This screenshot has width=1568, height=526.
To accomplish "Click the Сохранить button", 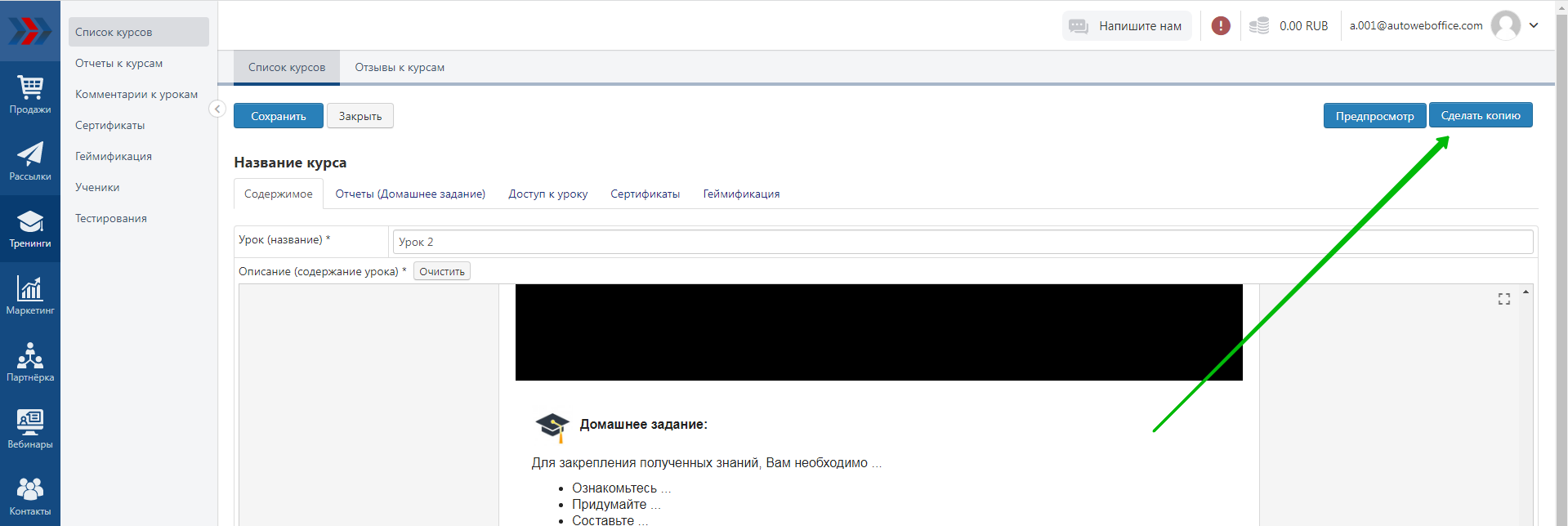I will [x=278, y=116].
